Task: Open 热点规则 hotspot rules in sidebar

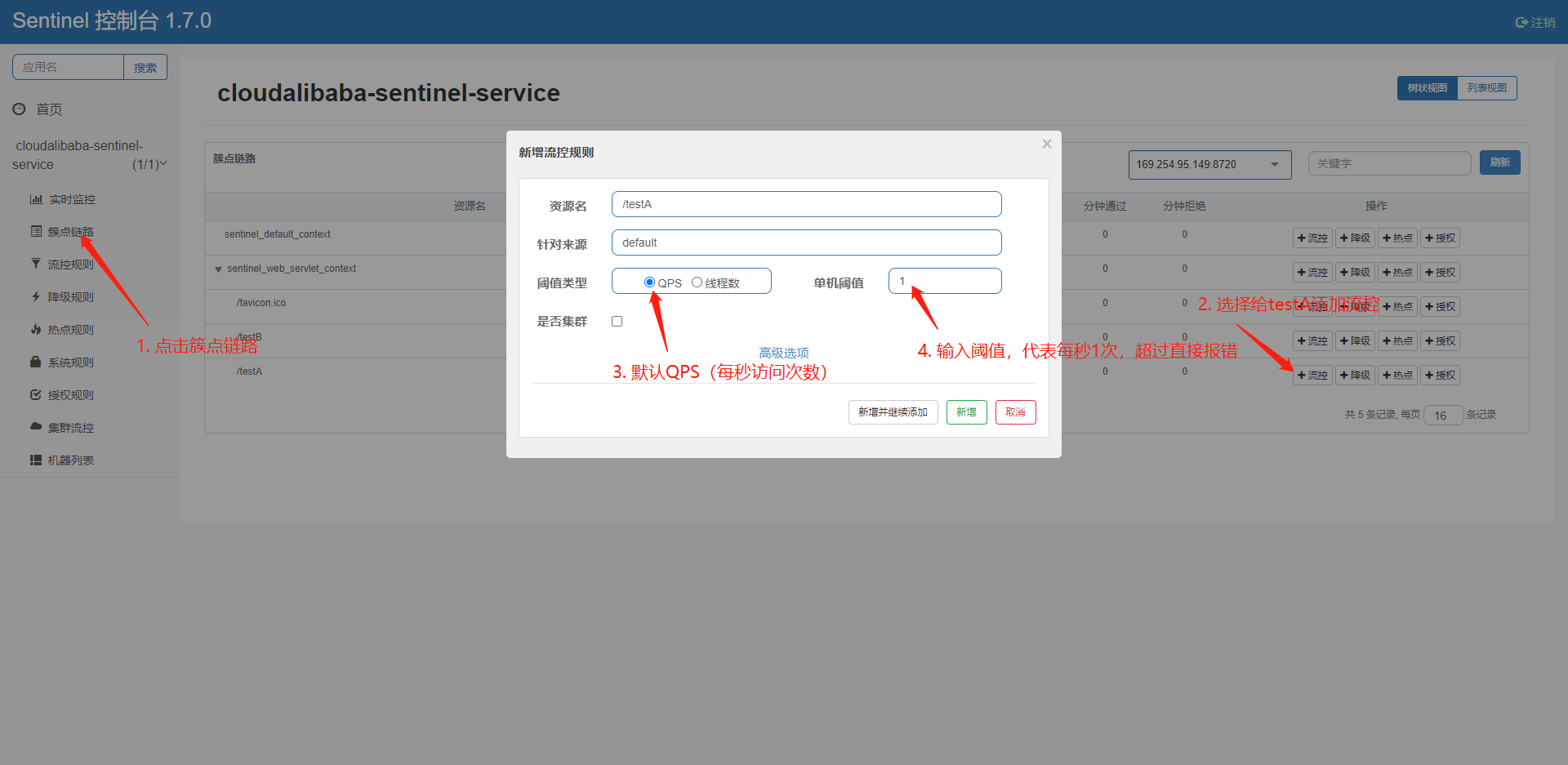Action: click(x=62, y=330)
